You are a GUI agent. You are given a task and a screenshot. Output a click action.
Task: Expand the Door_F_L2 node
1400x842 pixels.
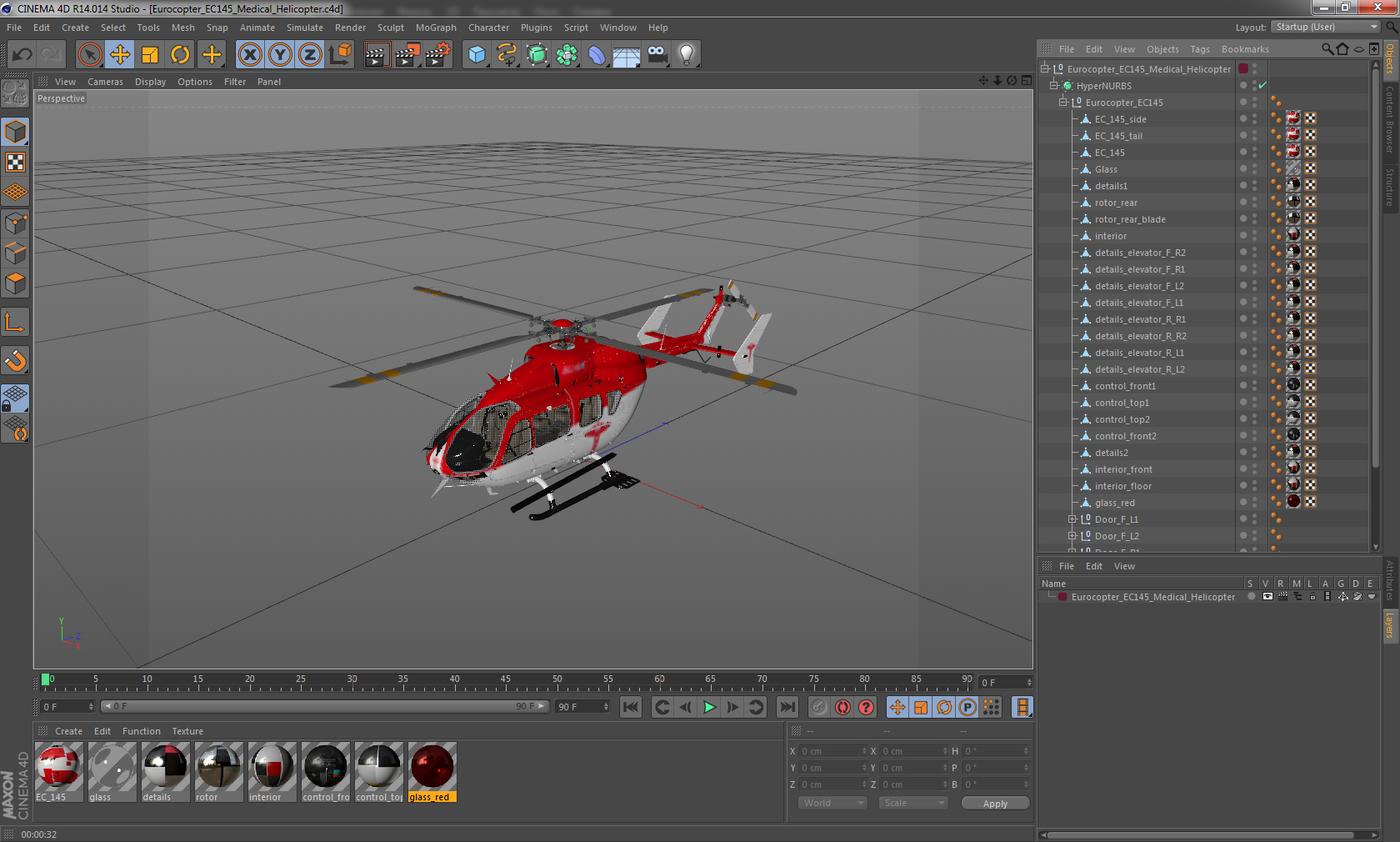click(1072, 536)
